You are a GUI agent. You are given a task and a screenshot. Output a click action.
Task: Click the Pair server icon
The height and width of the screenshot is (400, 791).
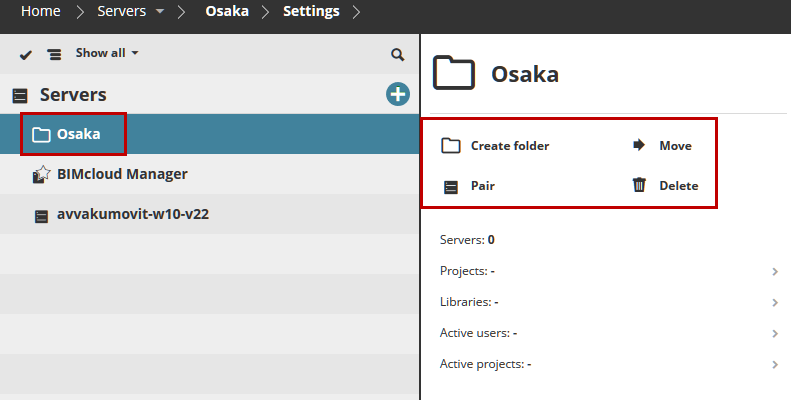[x=451, y=186]
